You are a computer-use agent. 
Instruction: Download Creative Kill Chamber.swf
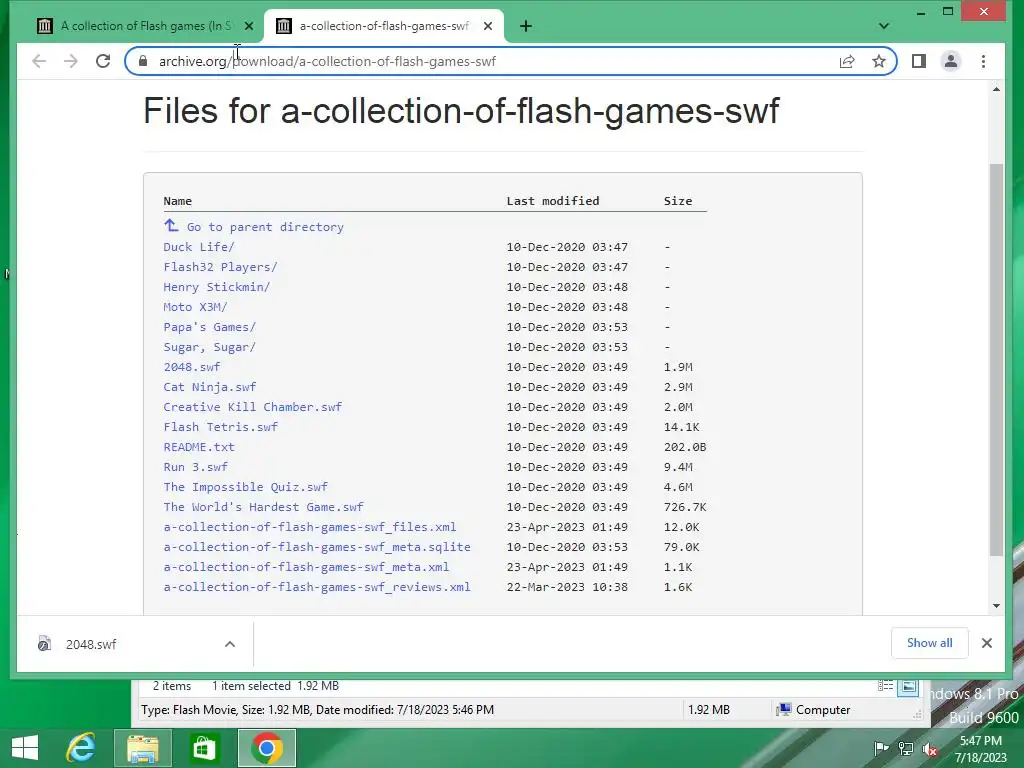(253, 407)
